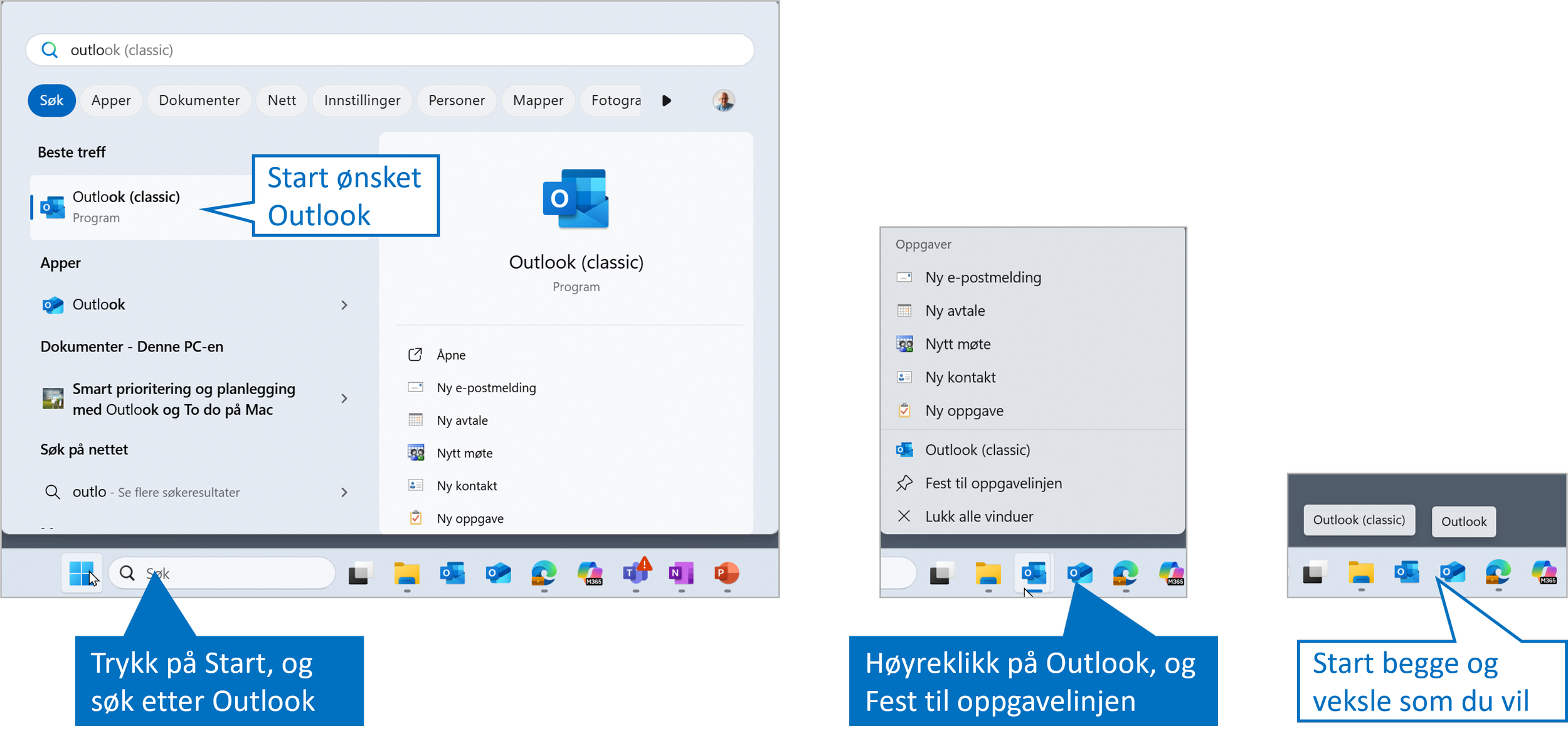Click Åpne in the Outlook (classic) details pane
This screenshot has height=738, width=1568.
pos(451,355)
